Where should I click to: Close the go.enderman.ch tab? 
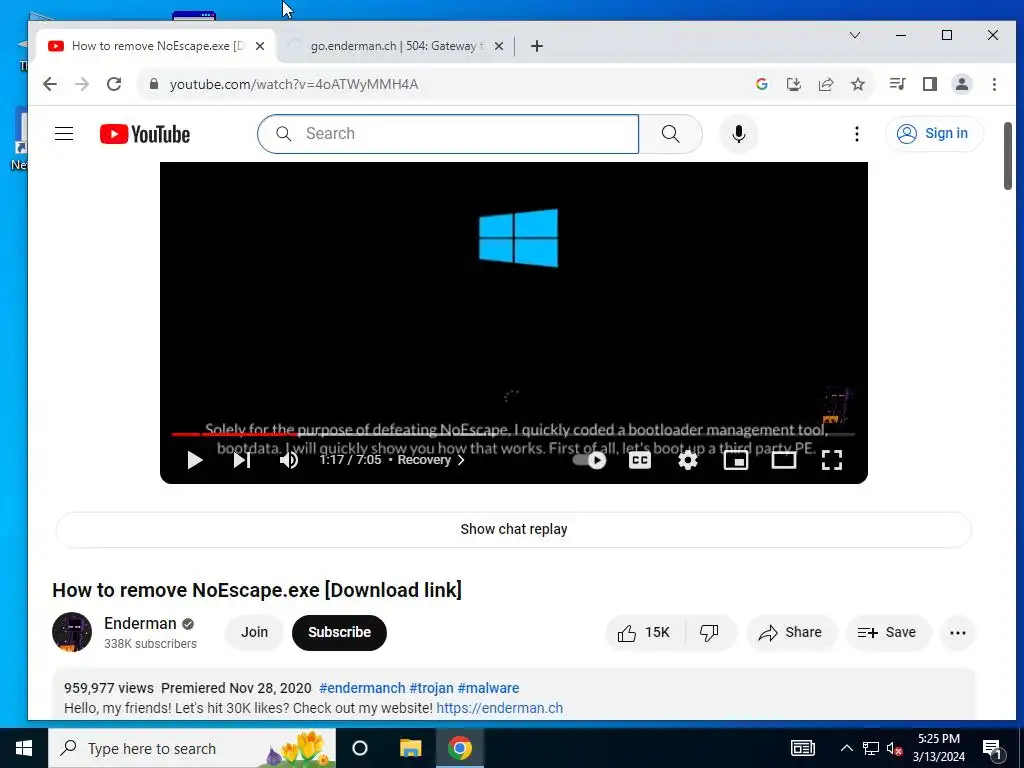(498, 46)
